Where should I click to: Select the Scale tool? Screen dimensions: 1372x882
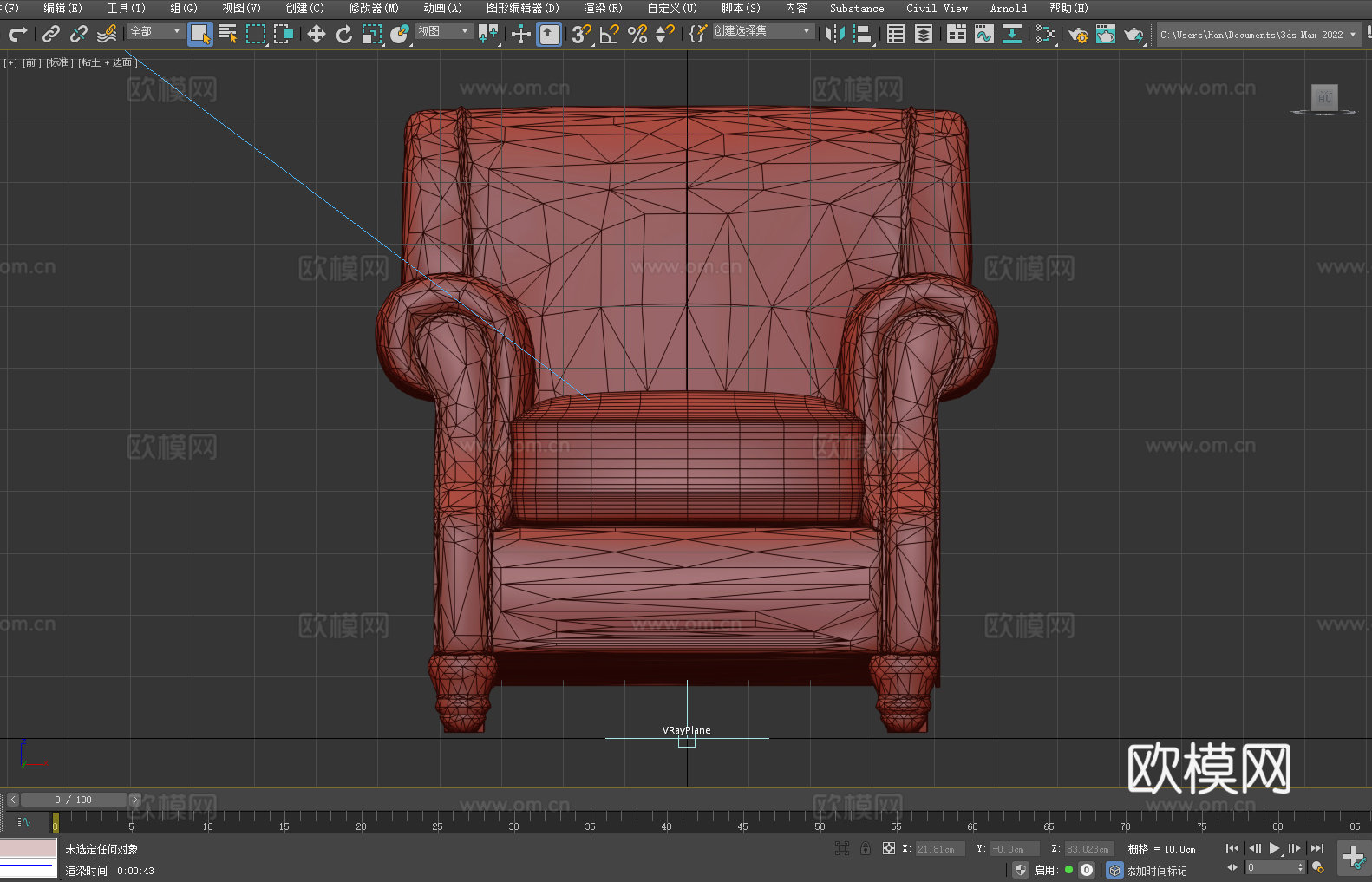pos(372,34)
